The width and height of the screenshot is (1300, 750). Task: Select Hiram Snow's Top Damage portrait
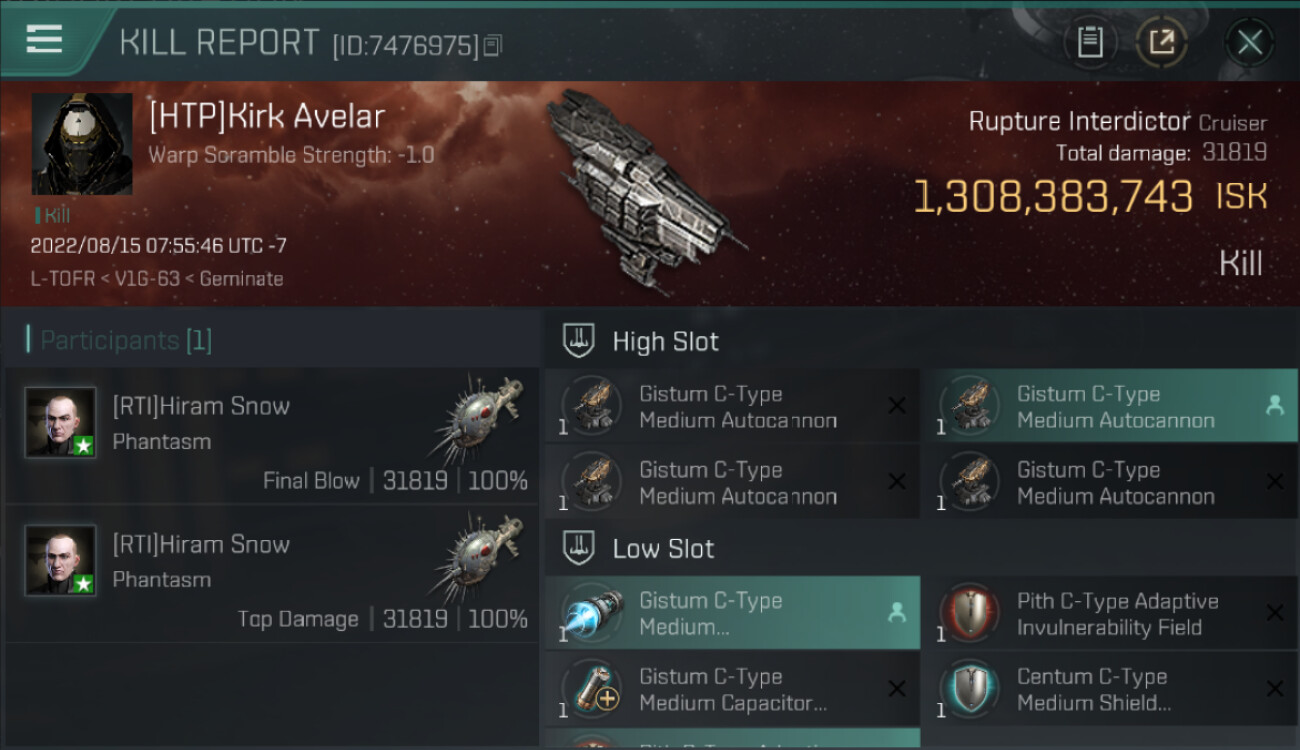pos(61,560)
